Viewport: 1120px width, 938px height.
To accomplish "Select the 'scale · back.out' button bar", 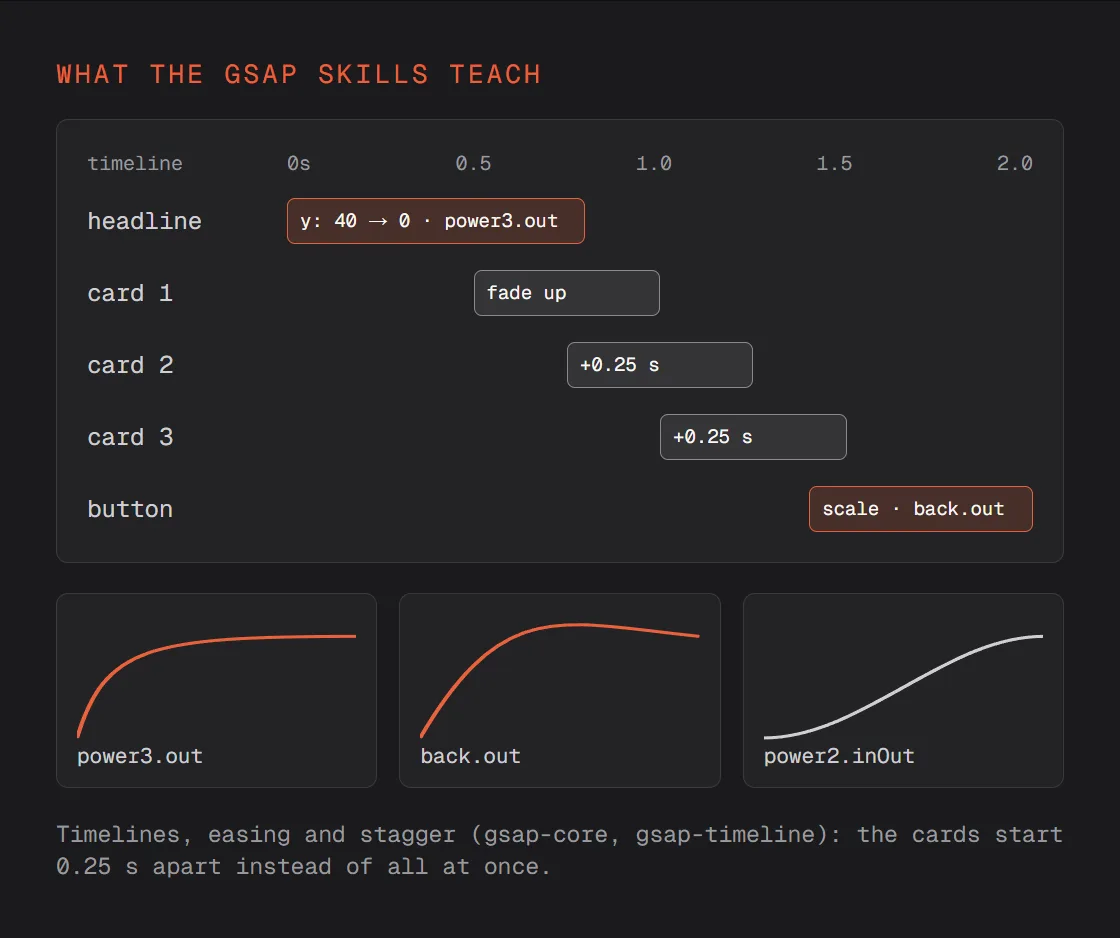I will [x=921, y=509].
